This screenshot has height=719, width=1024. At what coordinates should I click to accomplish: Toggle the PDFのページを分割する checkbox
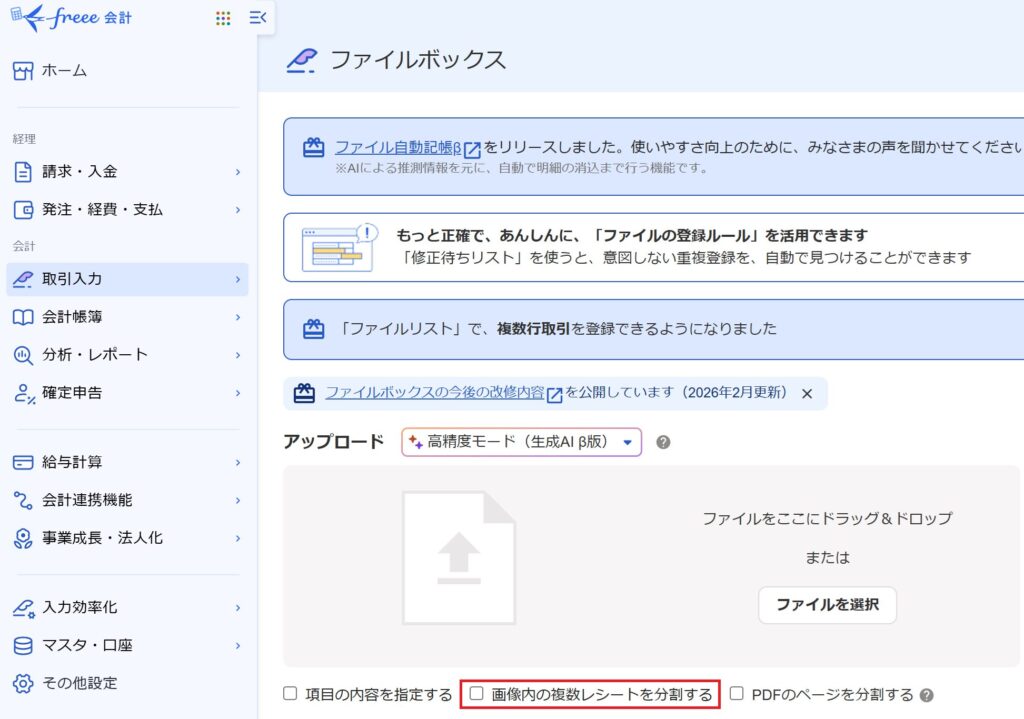[x=737, y=693]
